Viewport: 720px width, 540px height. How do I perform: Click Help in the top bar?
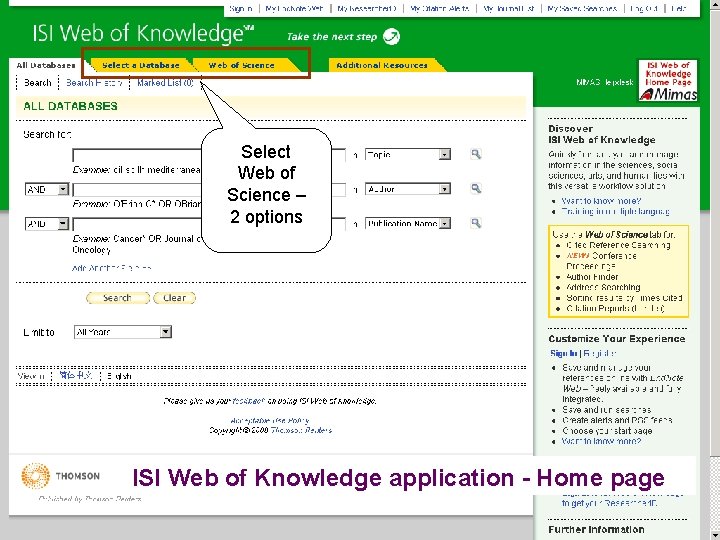click(678, 8)
